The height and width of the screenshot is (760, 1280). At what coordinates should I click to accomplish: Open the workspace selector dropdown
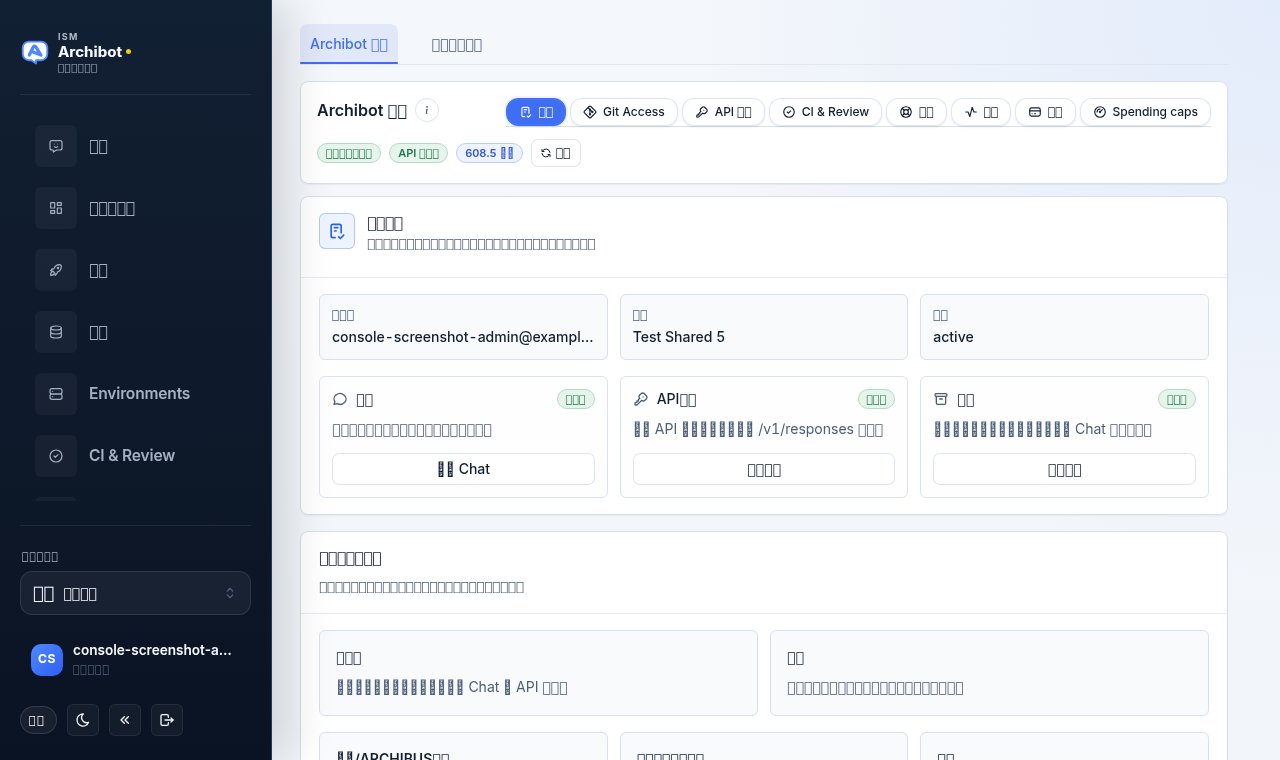(x=135, y=593)
